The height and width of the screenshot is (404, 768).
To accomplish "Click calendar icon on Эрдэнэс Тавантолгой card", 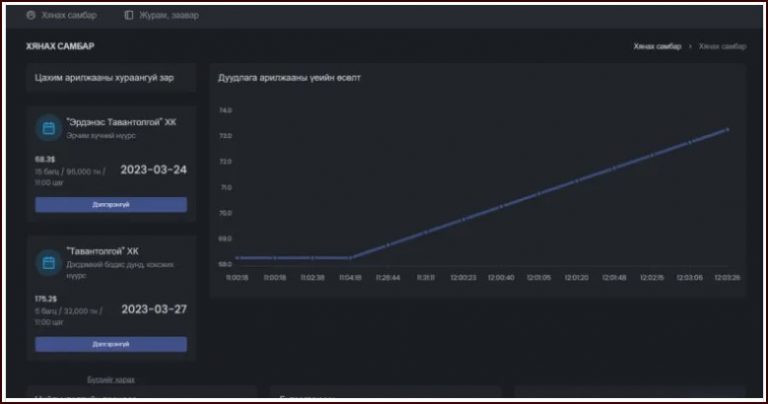I will pyautogui.click(x=47, y=127).
